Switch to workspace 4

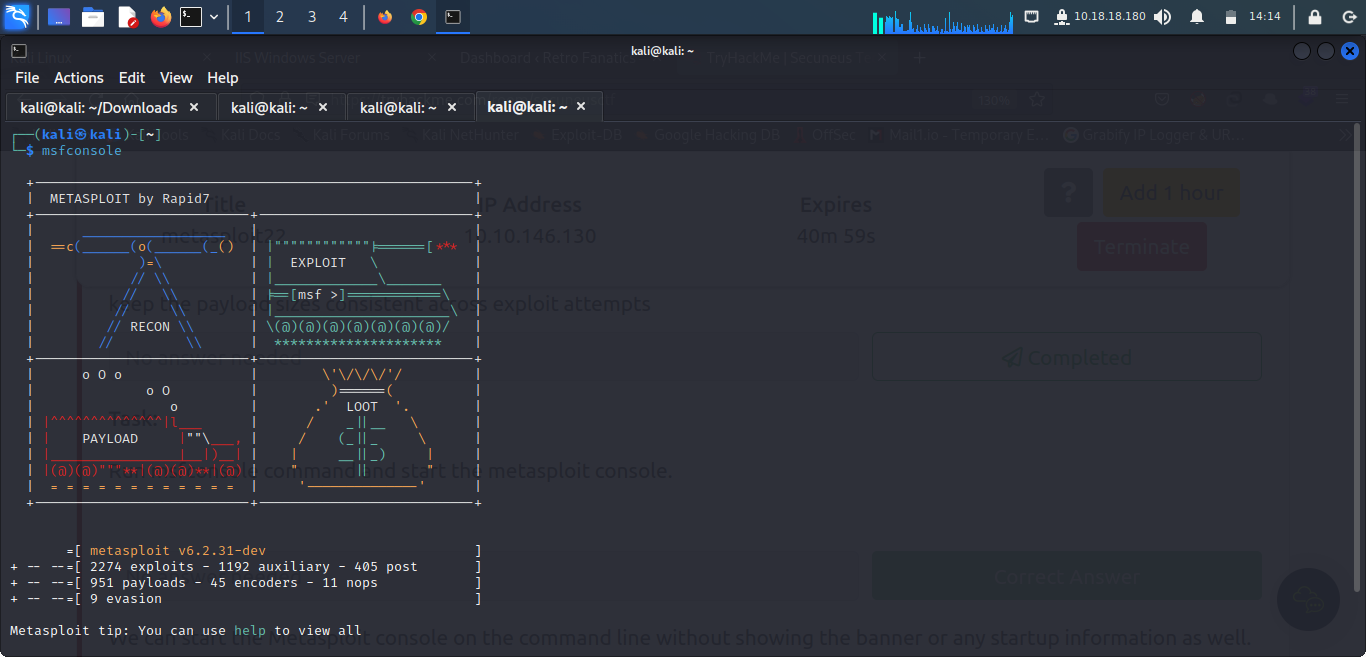click(x=344, y=17)
